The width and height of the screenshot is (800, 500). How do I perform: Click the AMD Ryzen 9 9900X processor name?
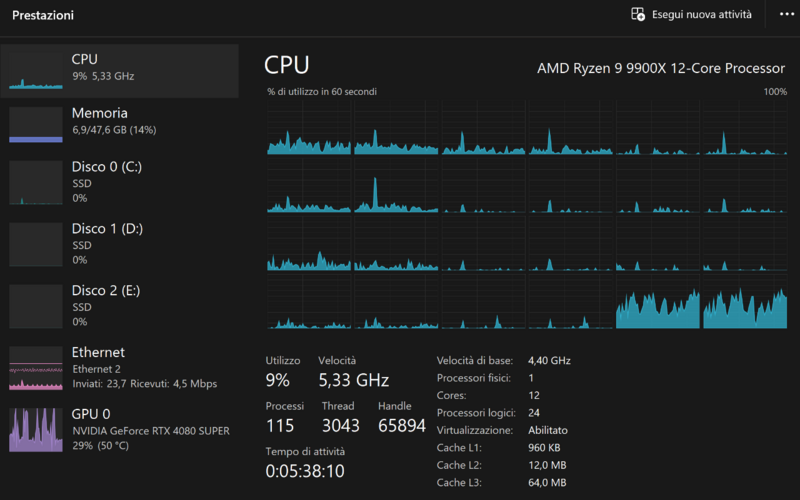pyautogui.click(x=661, y=68)
